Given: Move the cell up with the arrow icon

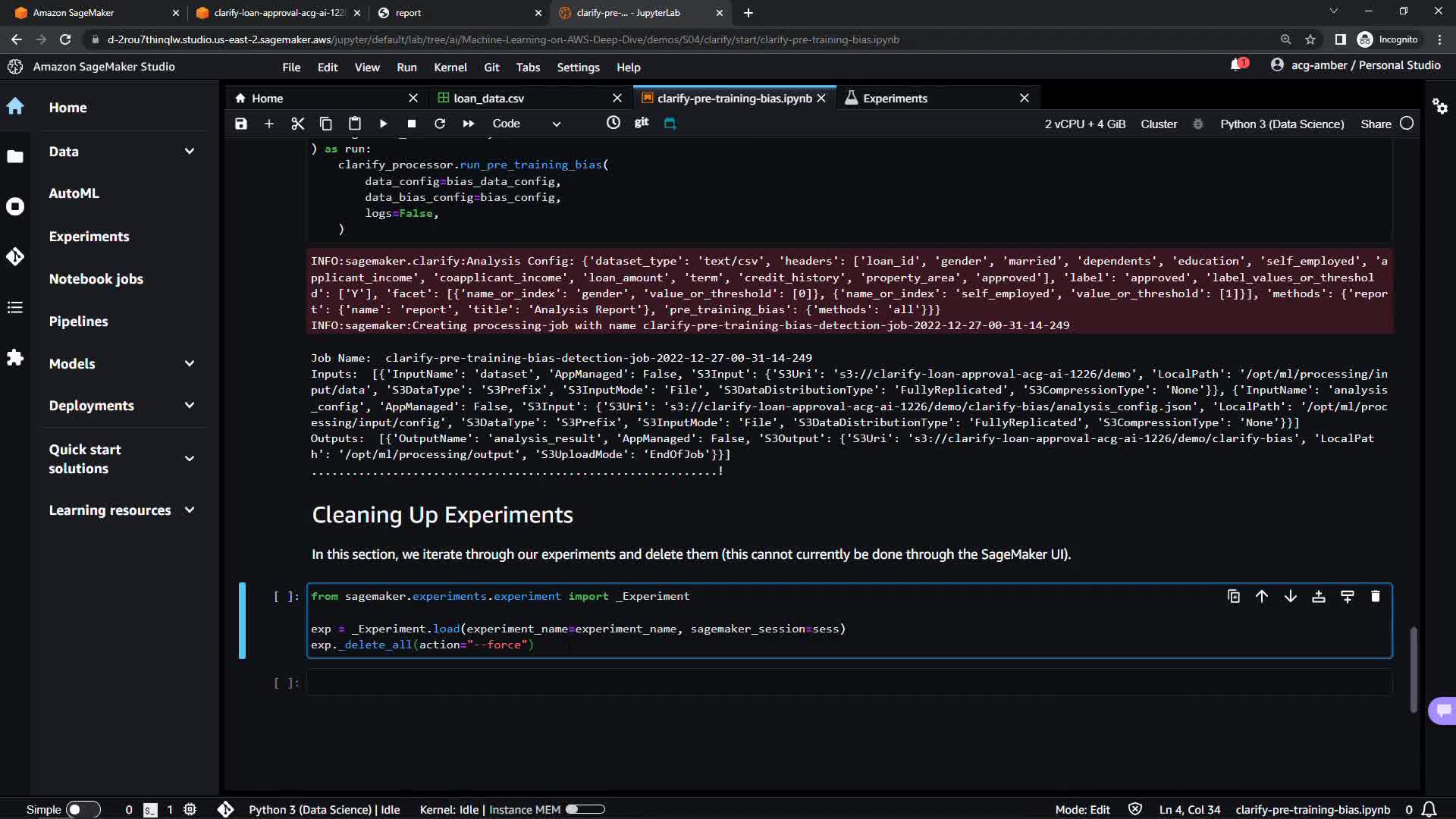Looking at the screenshot, I should 1262,596.
